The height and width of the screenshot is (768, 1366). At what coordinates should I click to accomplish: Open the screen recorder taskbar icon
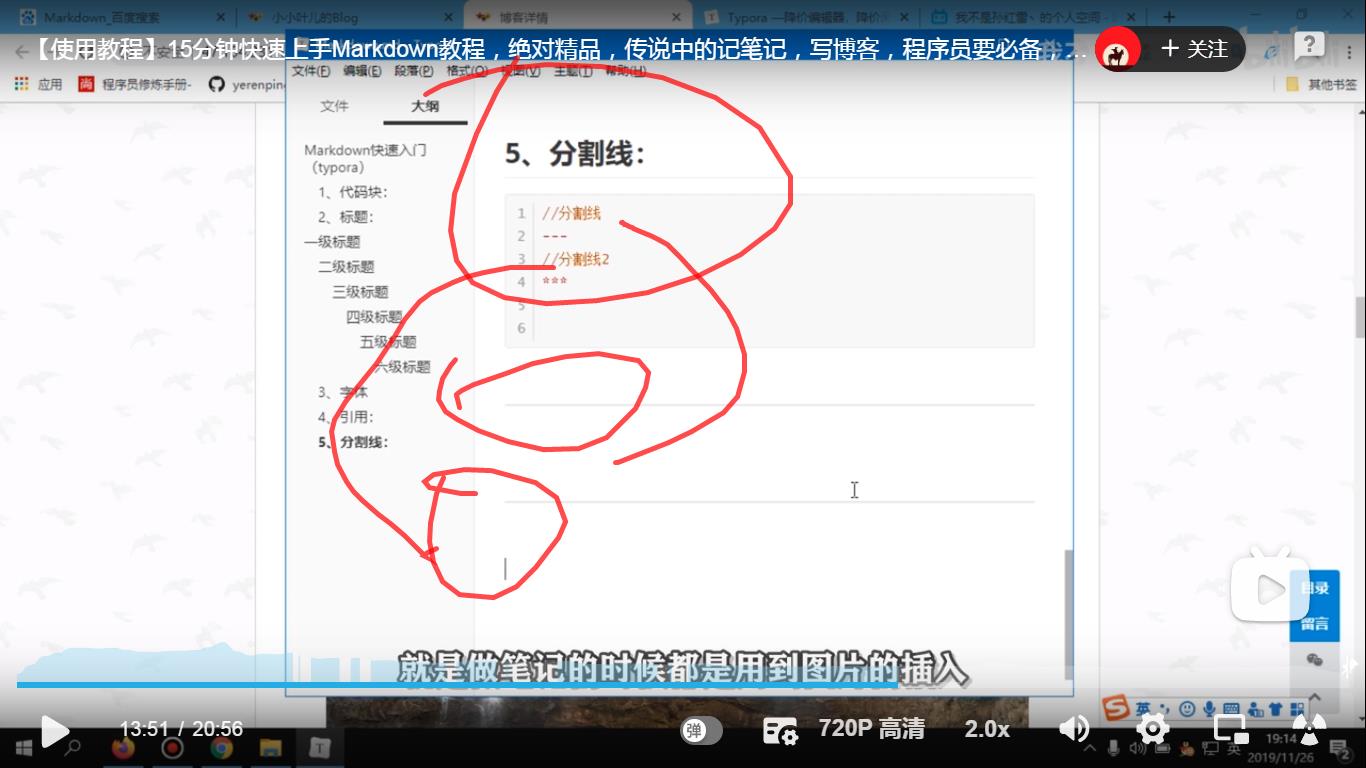pos(172,747)
